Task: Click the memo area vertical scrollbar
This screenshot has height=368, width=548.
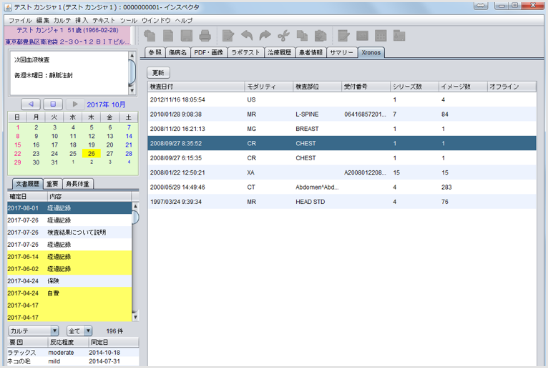Action: 132,73
